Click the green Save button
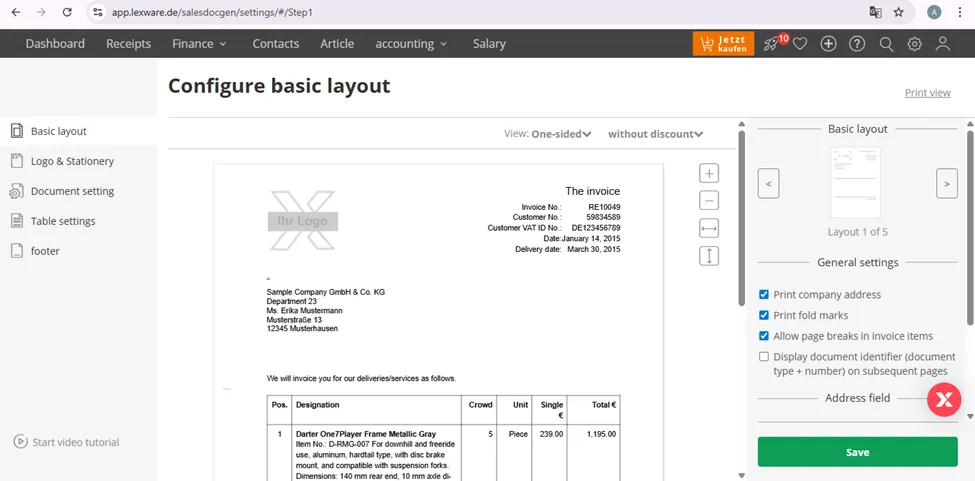The height and width of the screenshot is (481, 975). click(x=857, y=452)
